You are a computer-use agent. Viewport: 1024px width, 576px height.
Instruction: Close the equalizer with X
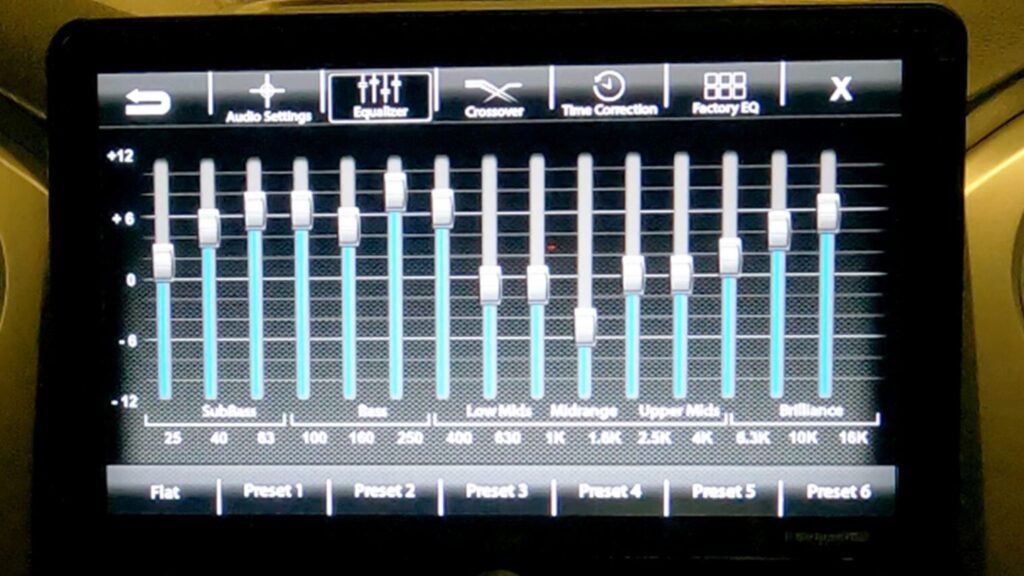tap(840, 90)
